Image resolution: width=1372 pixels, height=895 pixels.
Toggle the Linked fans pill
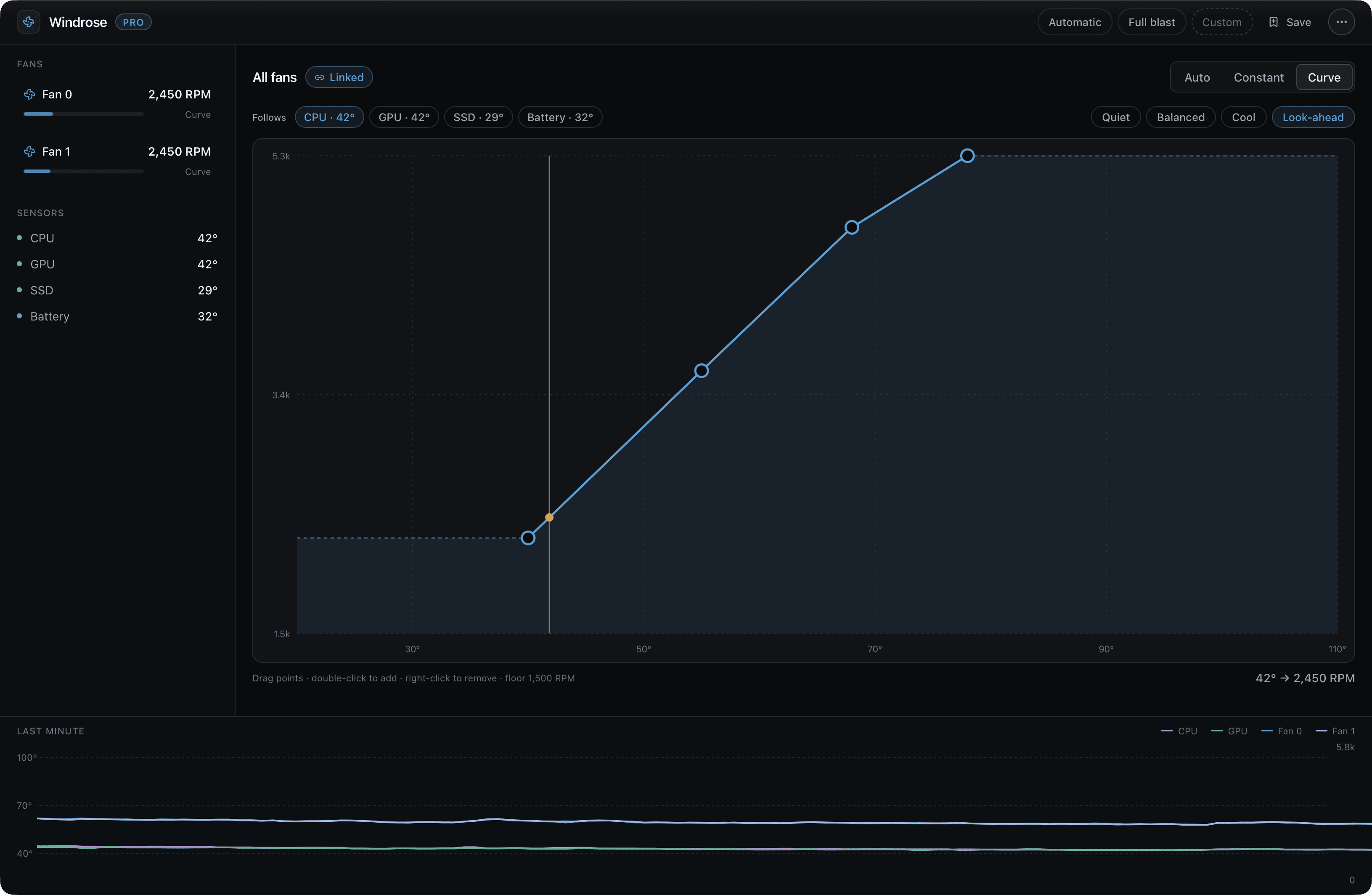[x=339, y=77]
